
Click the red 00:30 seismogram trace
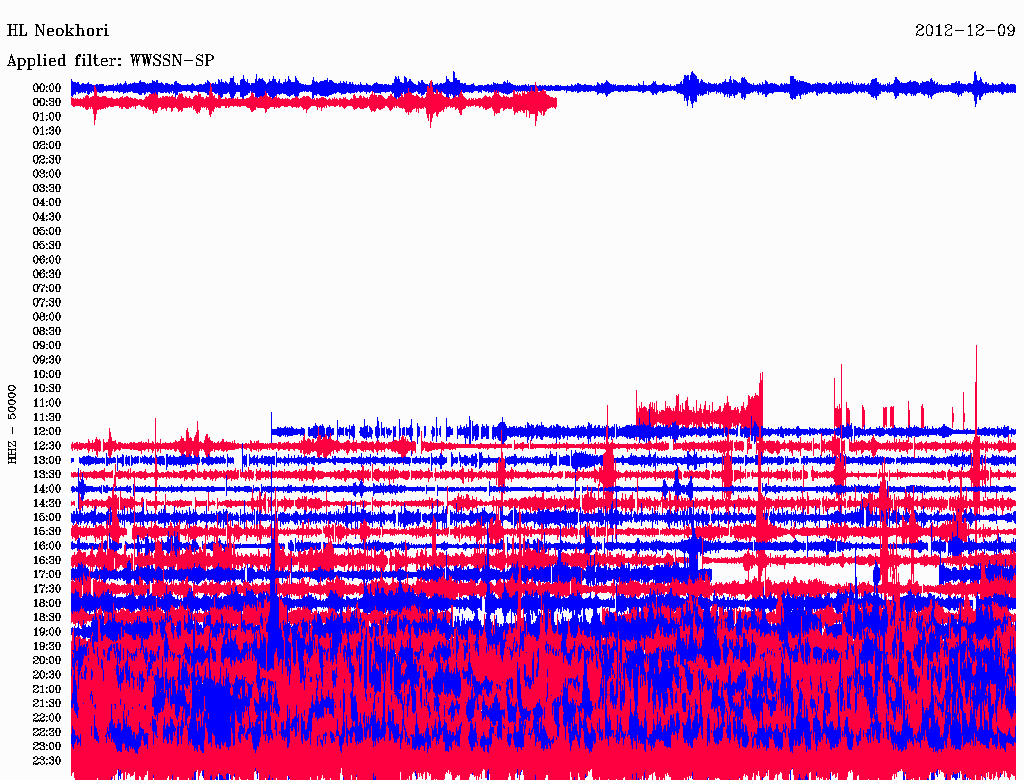click(x=313, y=103)
